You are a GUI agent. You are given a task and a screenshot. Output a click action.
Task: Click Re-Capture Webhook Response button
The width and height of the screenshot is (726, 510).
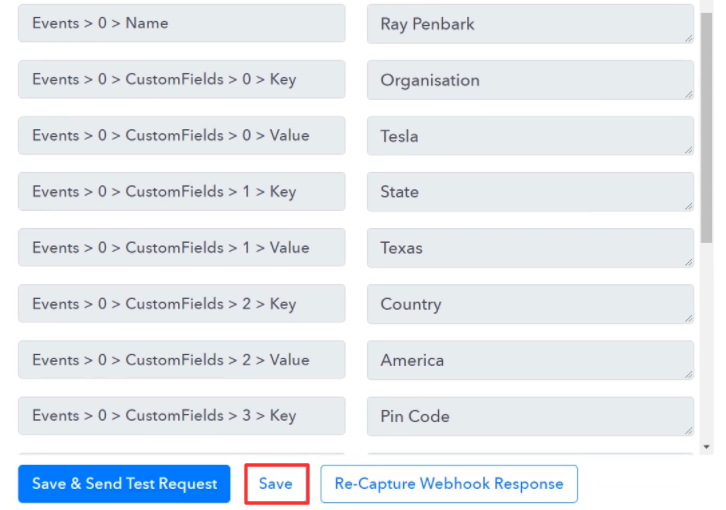tap(449, 484)
